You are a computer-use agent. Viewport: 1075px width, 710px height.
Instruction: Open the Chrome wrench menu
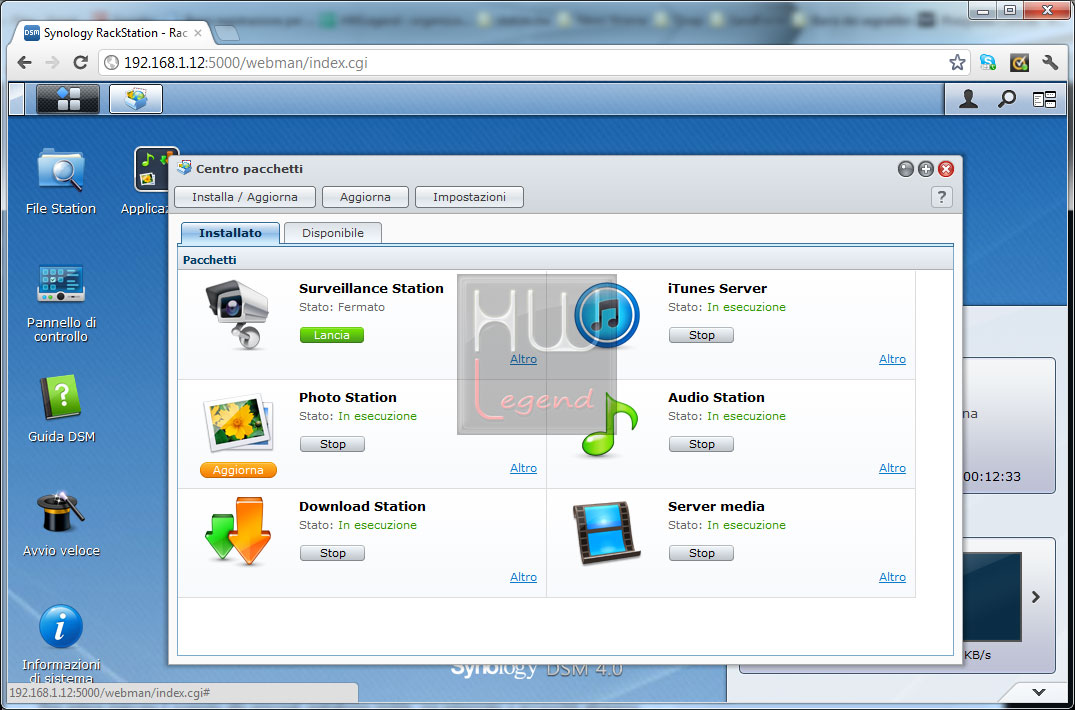[1050, 63]
